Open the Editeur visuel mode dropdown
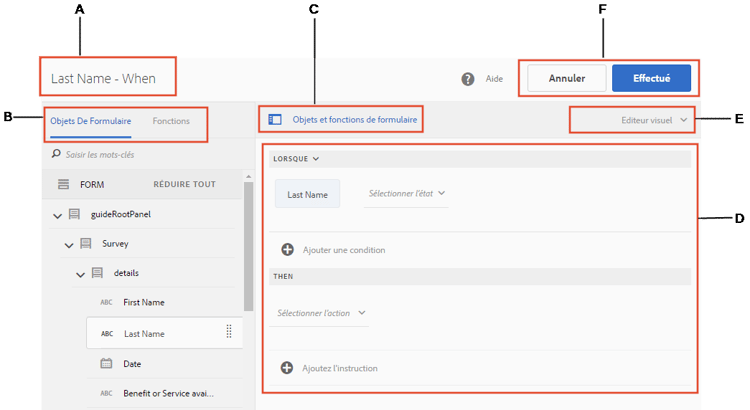This screenshot has width=750, height=410. [654, 120]
